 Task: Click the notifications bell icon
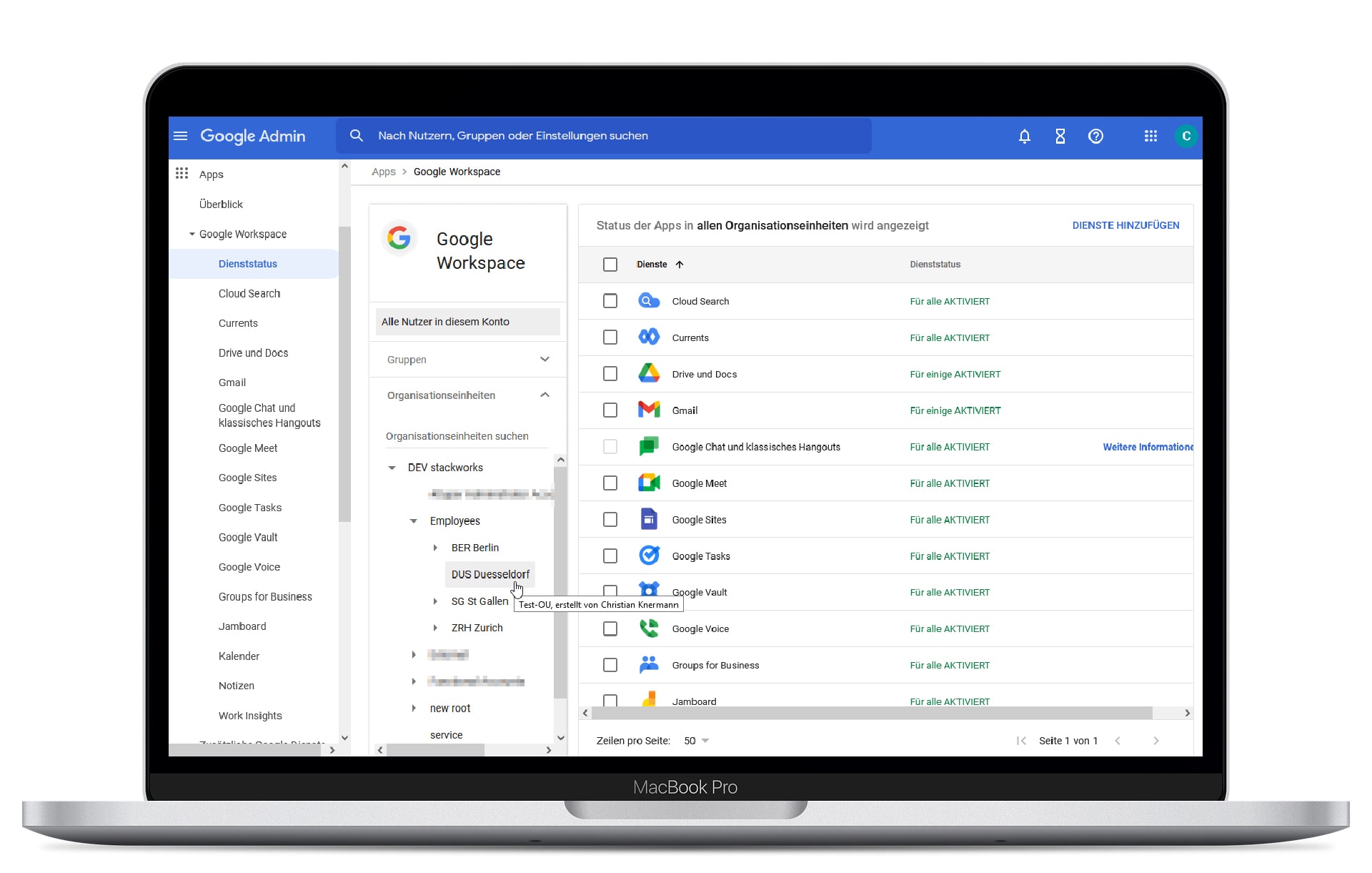1025,136
